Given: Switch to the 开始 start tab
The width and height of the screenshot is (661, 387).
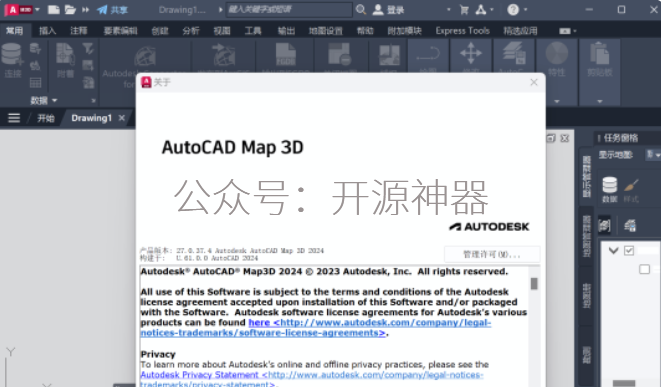Looking at the screenshot, I should click(x=46, y=118).
